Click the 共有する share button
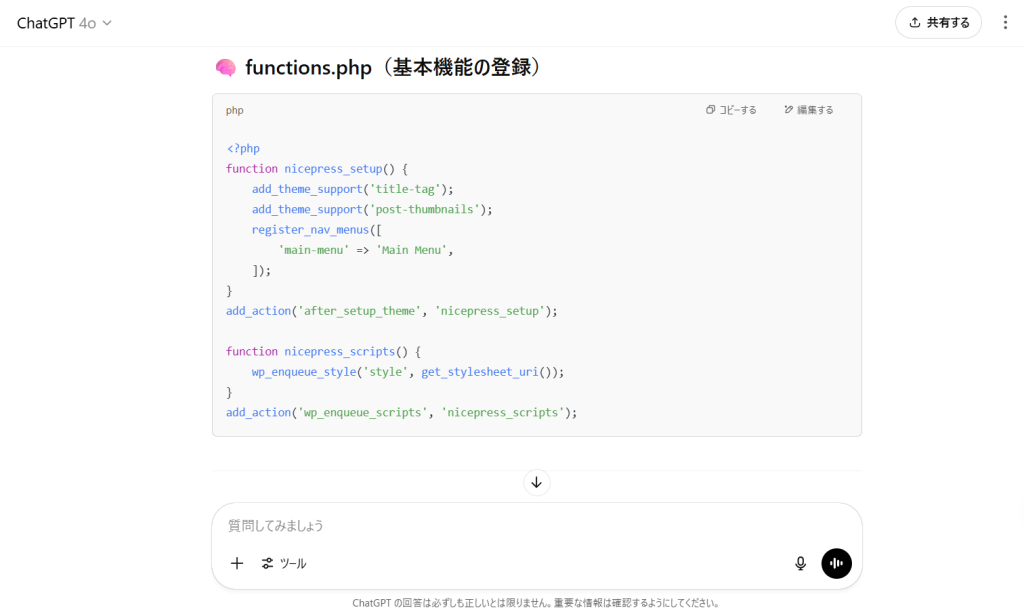The height and width of the screenshot is (614, 1024). [938, 23]
